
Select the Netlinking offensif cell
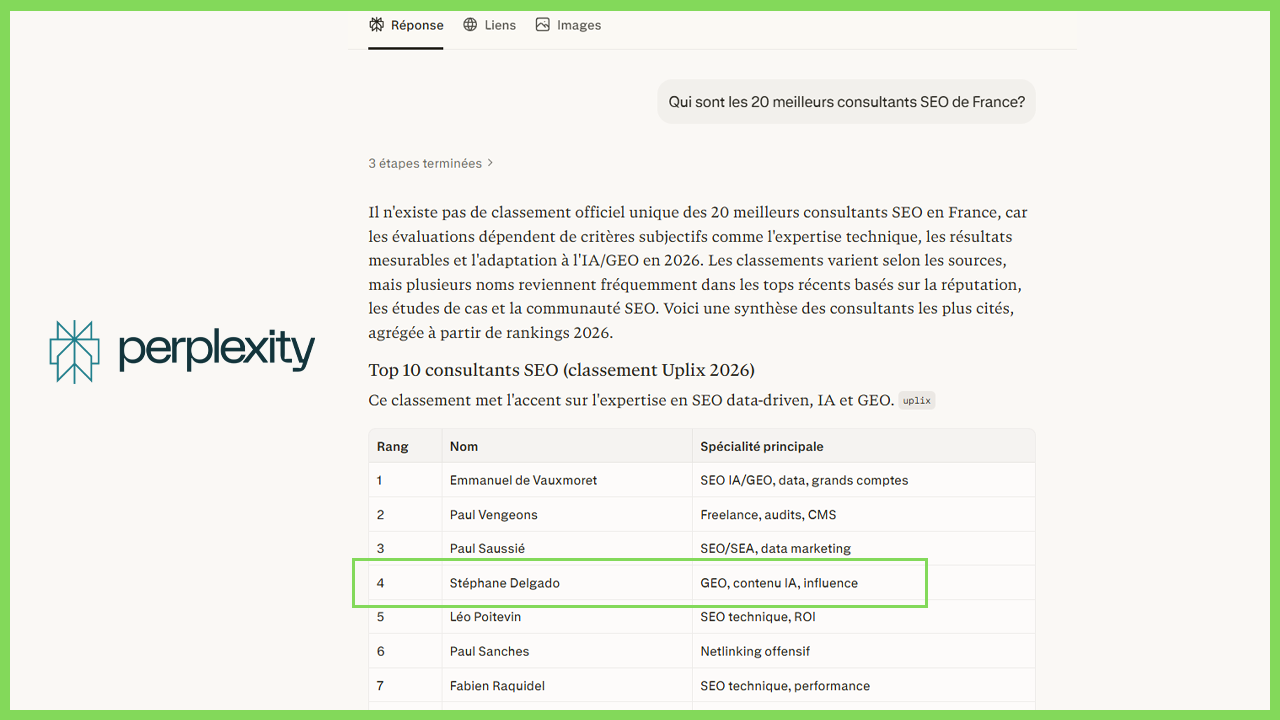[754, 651]
